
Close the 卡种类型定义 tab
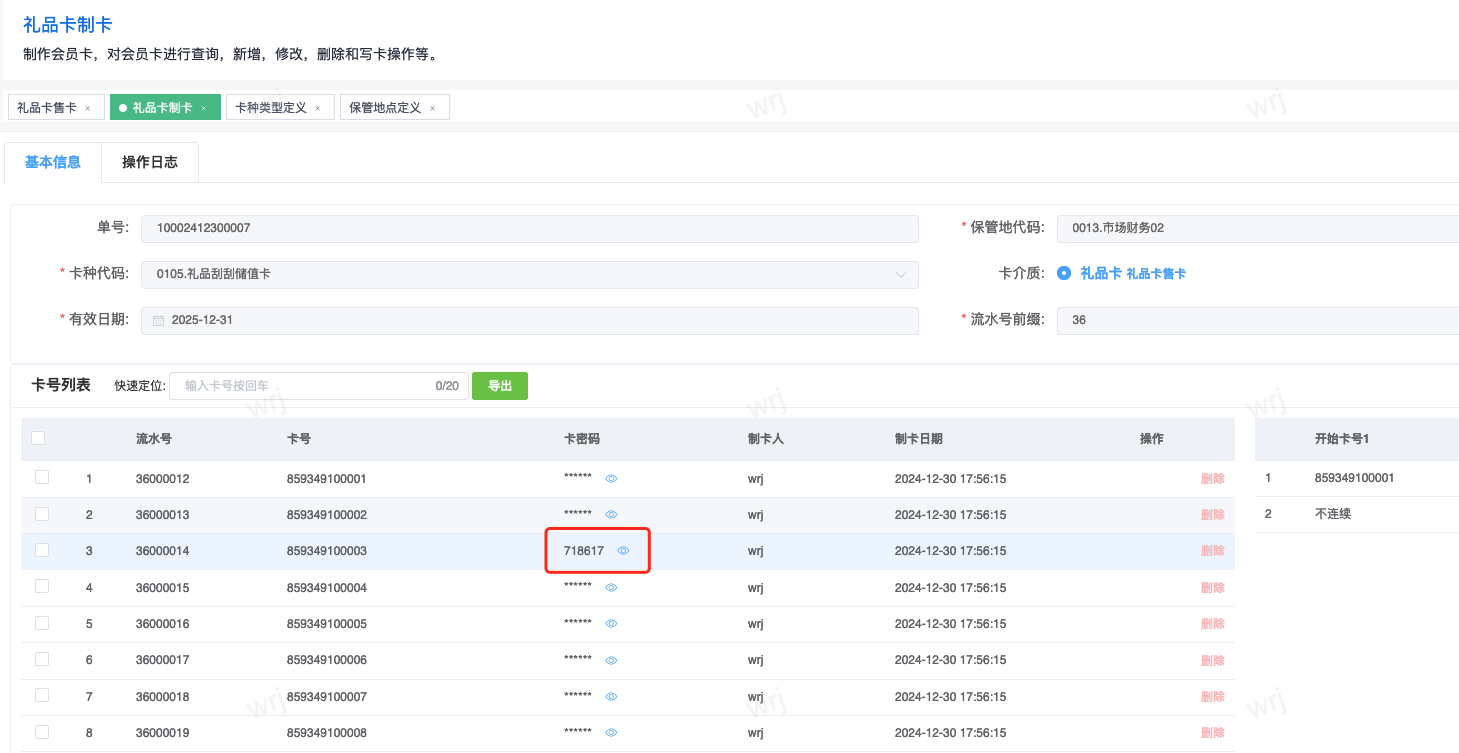(318, 108)
